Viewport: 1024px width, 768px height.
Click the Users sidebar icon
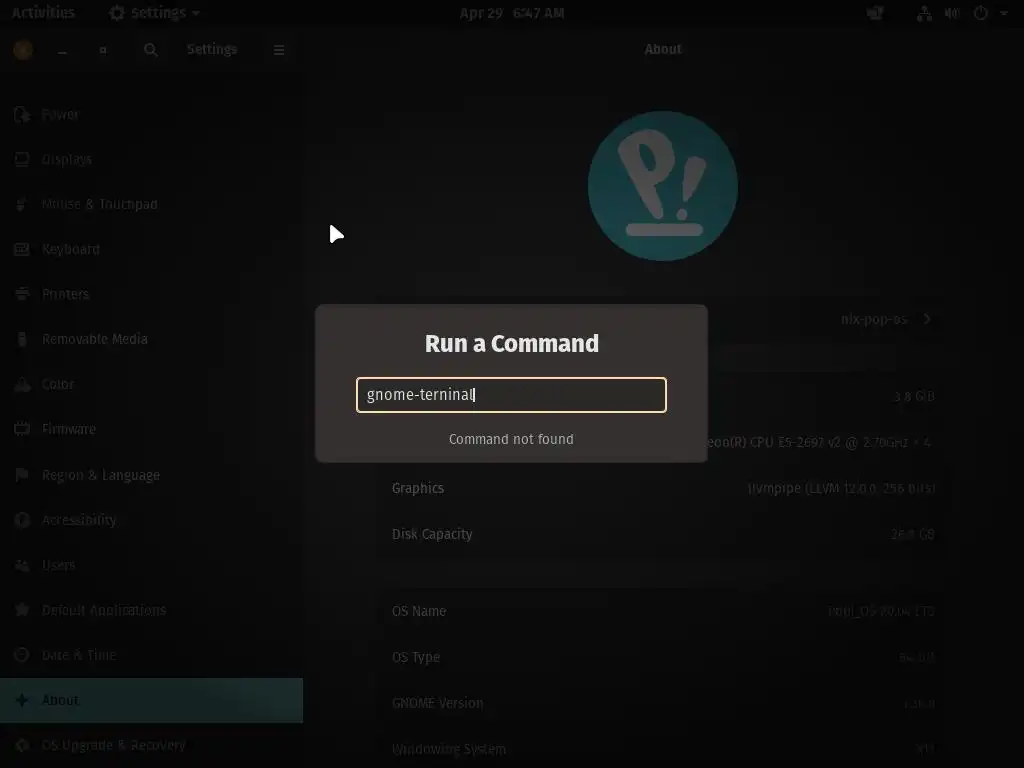click(x=22, y=565)
